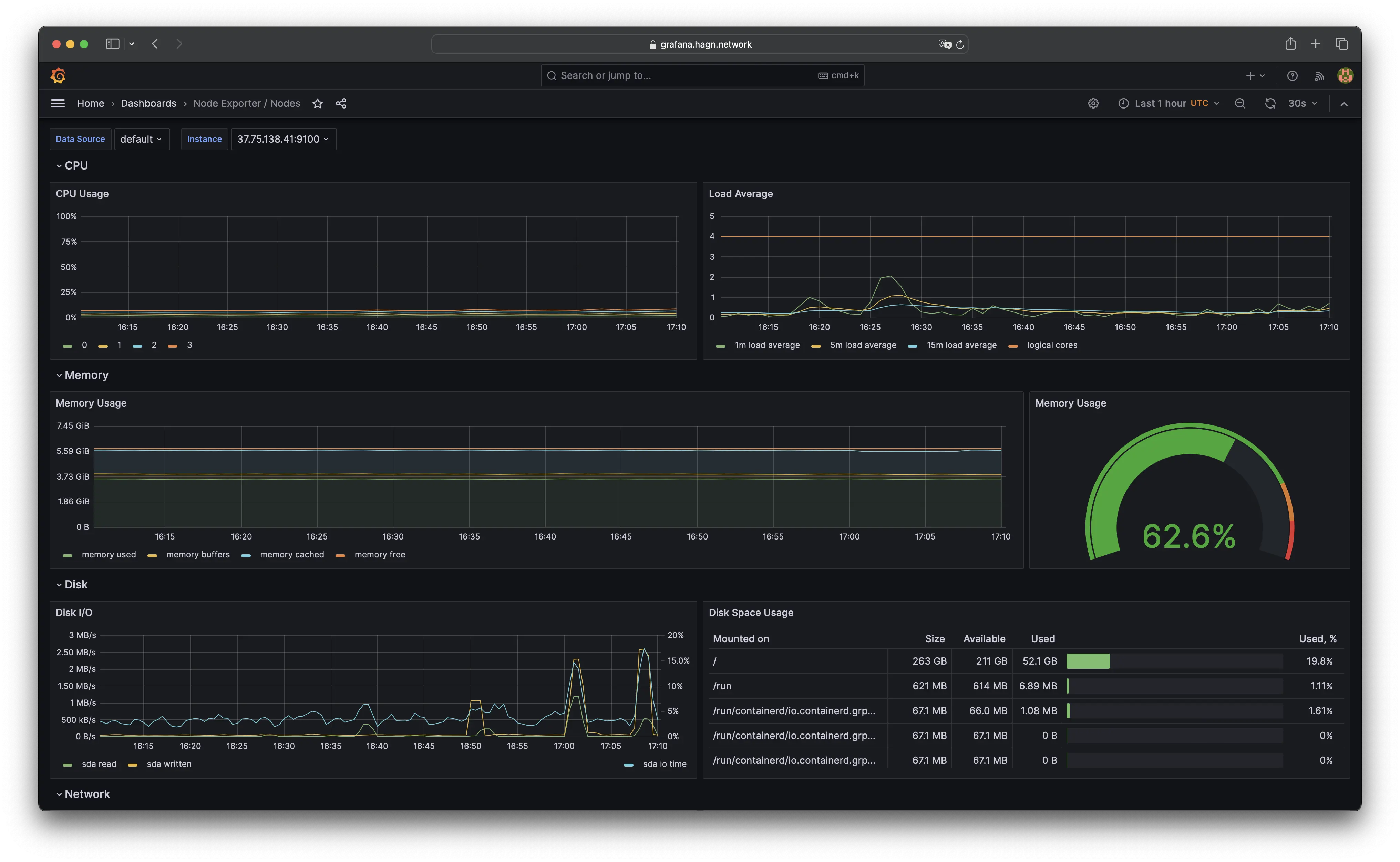Go to Home breadcrumb
This screenshot has width=1400, height=862.
tap(91, 103)
